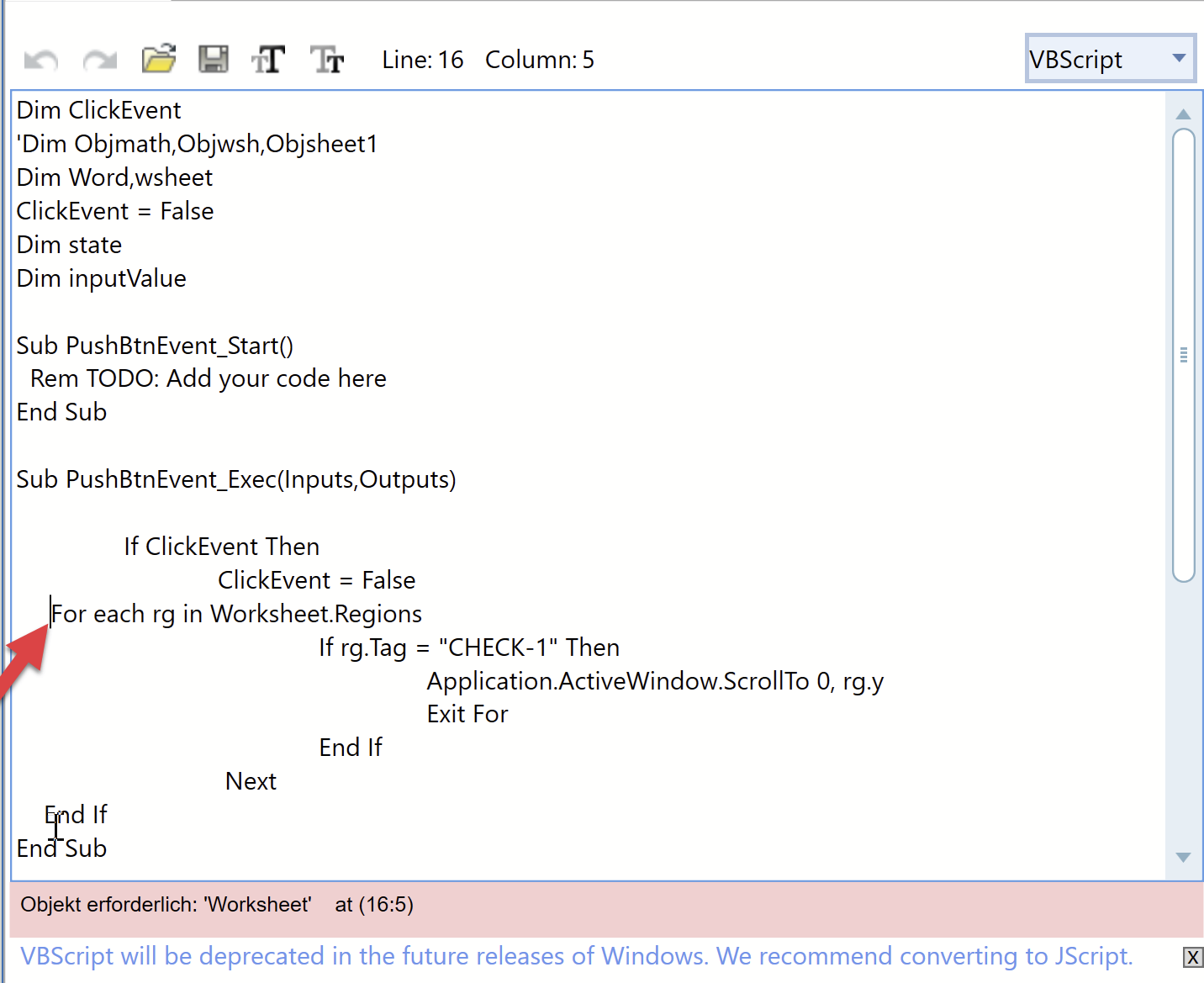Redo the last edit
Image resolution: width=1204 pixels, height=983 pixels.
98,59
